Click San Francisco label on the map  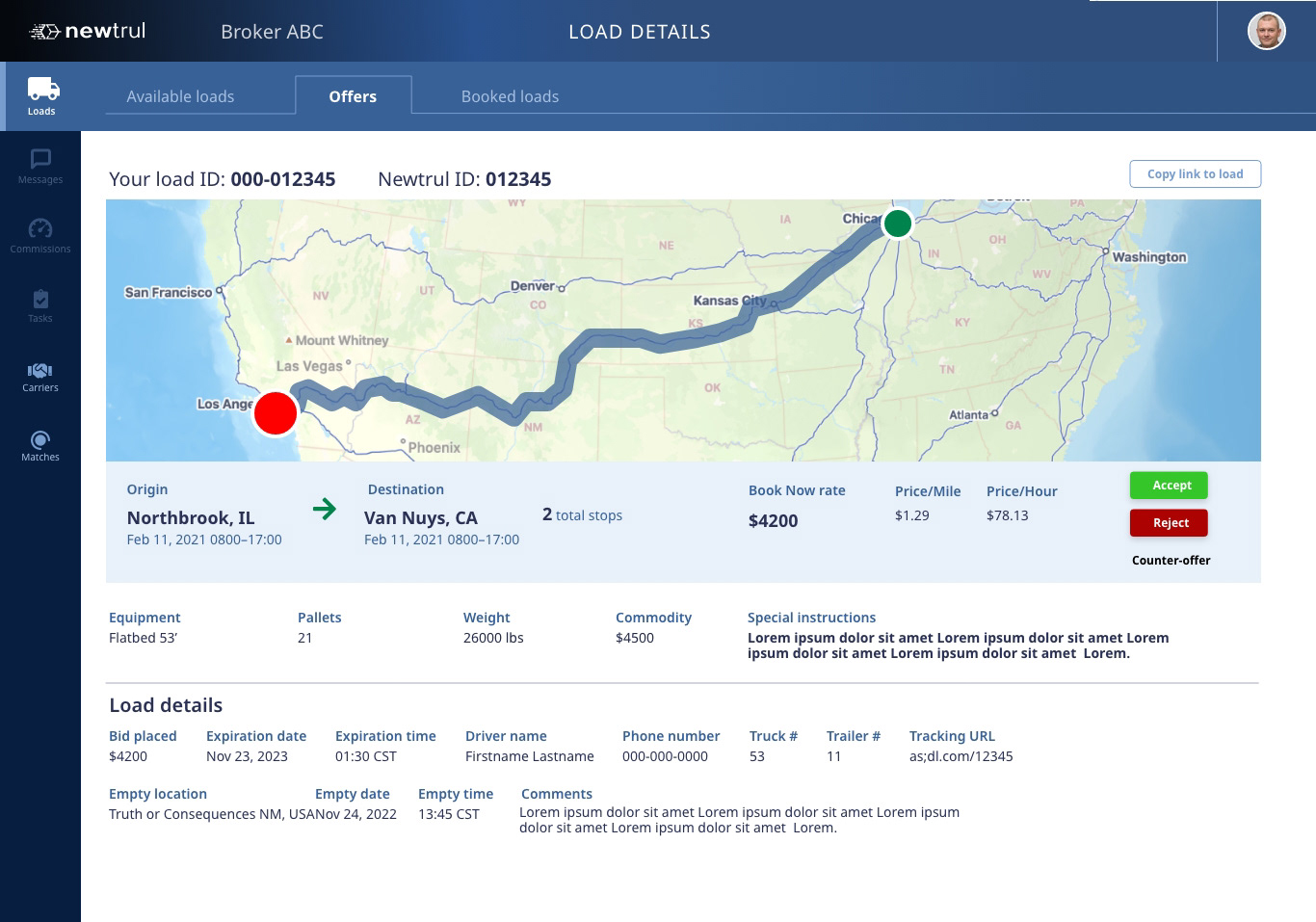coord(169,292)
